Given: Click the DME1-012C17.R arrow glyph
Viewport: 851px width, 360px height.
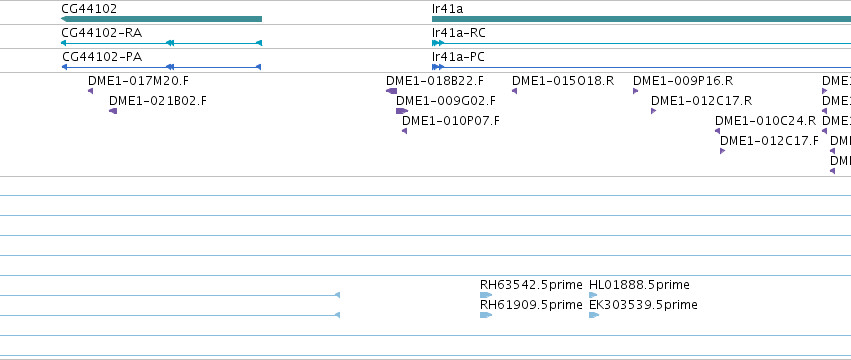Looking at the screenshot, I should point(653,111).
